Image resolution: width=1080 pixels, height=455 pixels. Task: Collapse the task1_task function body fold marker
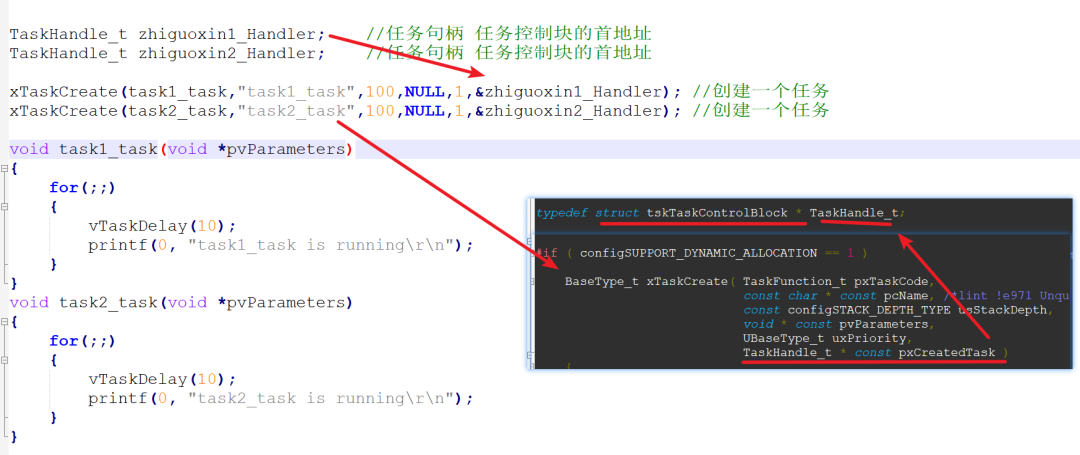(4, 168)
